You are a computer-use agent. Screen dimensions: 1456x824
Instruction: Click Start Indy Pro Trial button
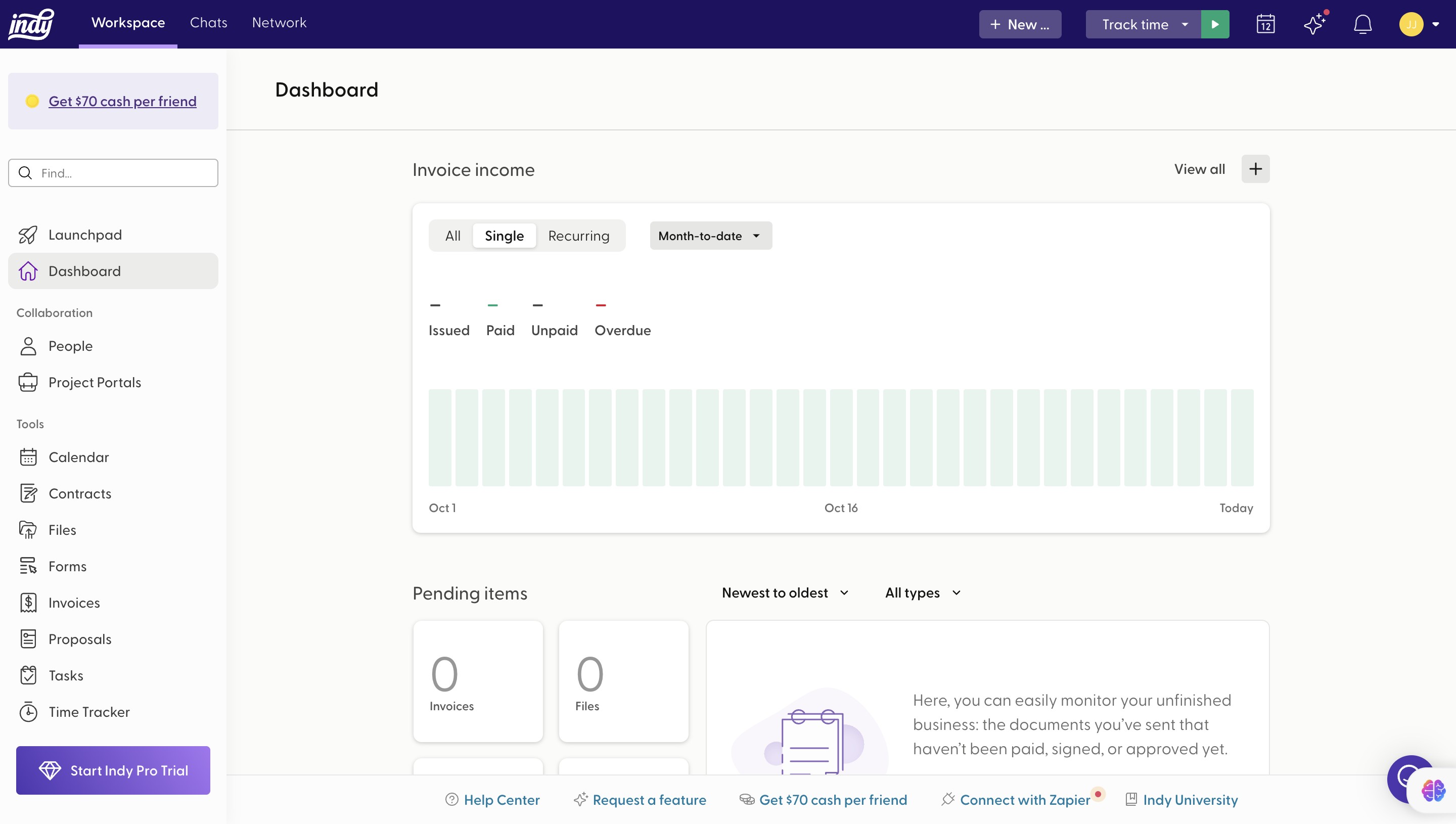[113, 770]
